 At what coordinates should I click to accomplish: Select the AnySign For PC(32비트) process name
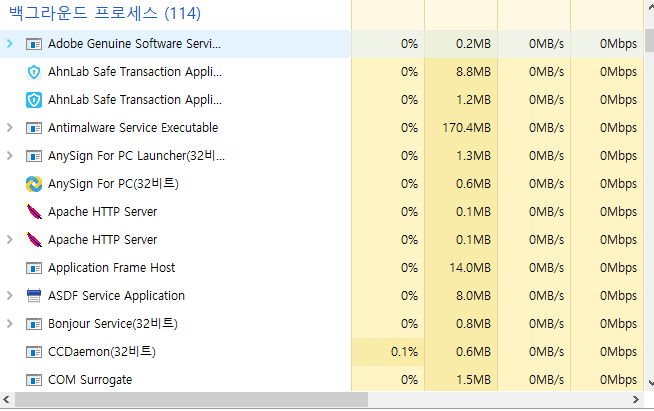(x=113, y=184)
